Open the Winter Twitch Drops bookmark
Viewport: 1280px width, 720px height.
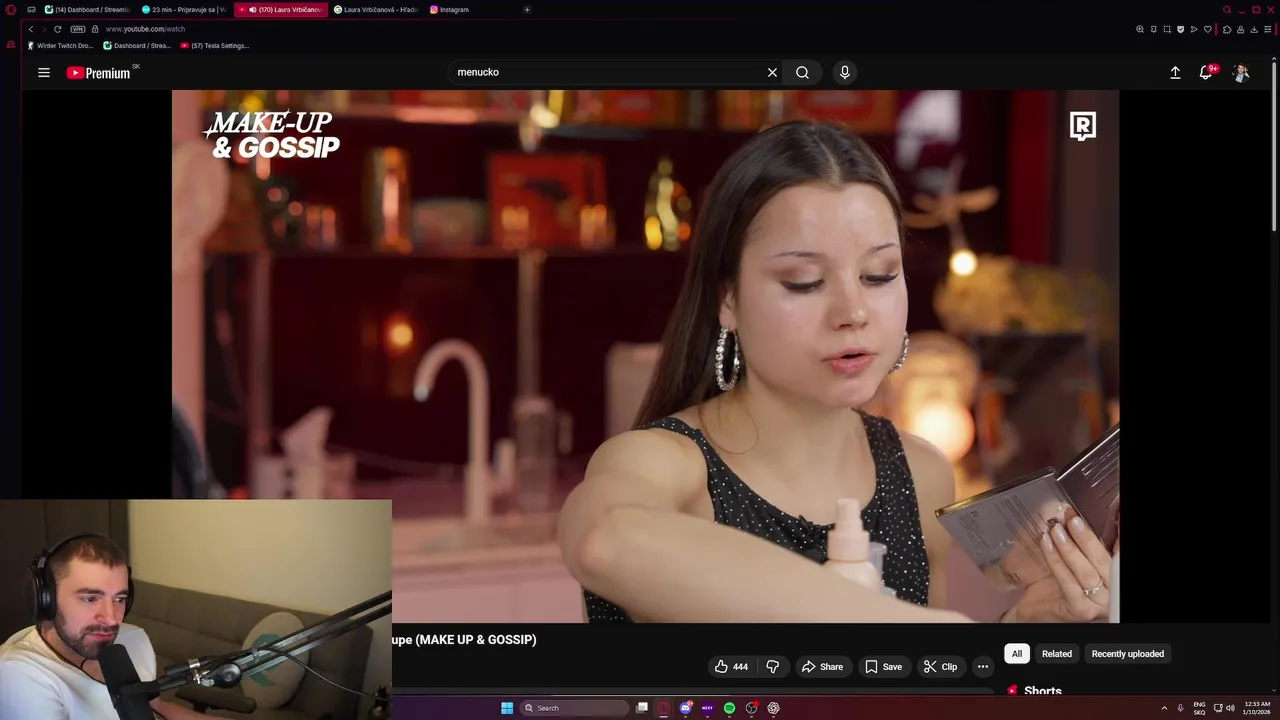(61, 46)
